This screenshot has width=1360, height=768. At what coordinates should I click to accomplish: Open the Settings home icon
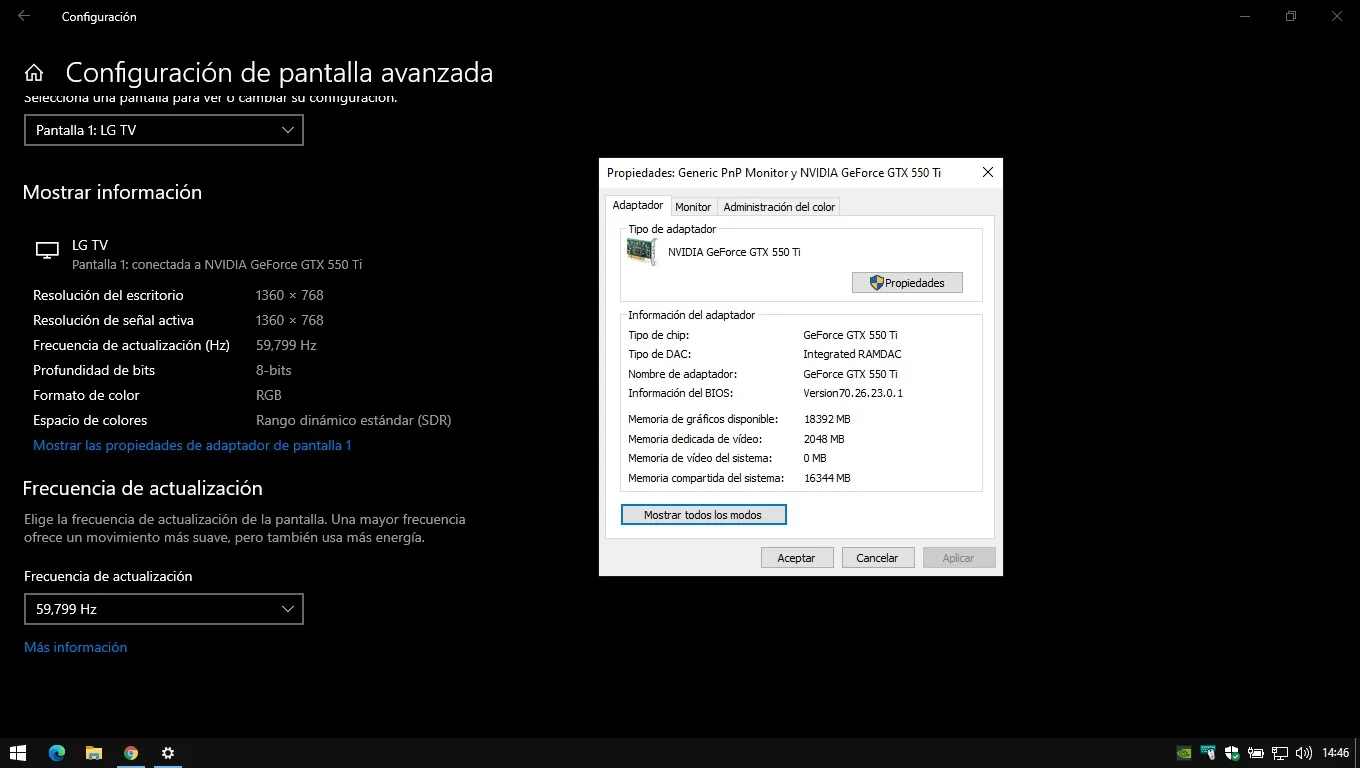pos(34,72)
